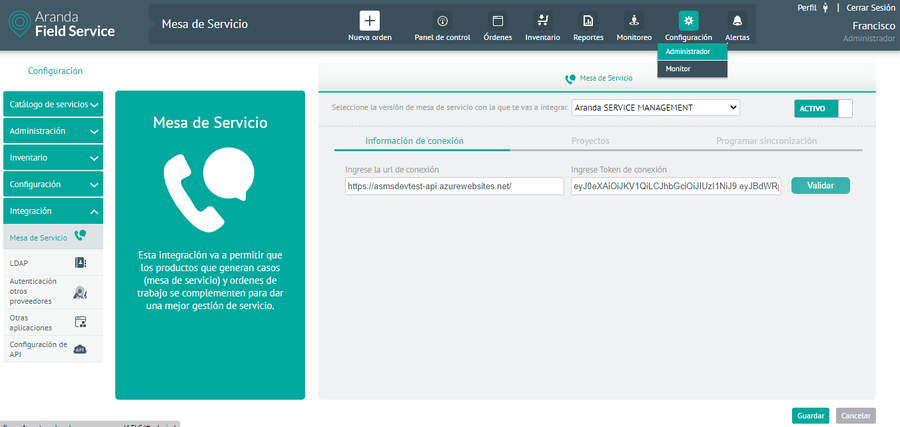The image size is (900, 427).
Task: Click the Cerrar Sesión link
Action: [871, 8]
